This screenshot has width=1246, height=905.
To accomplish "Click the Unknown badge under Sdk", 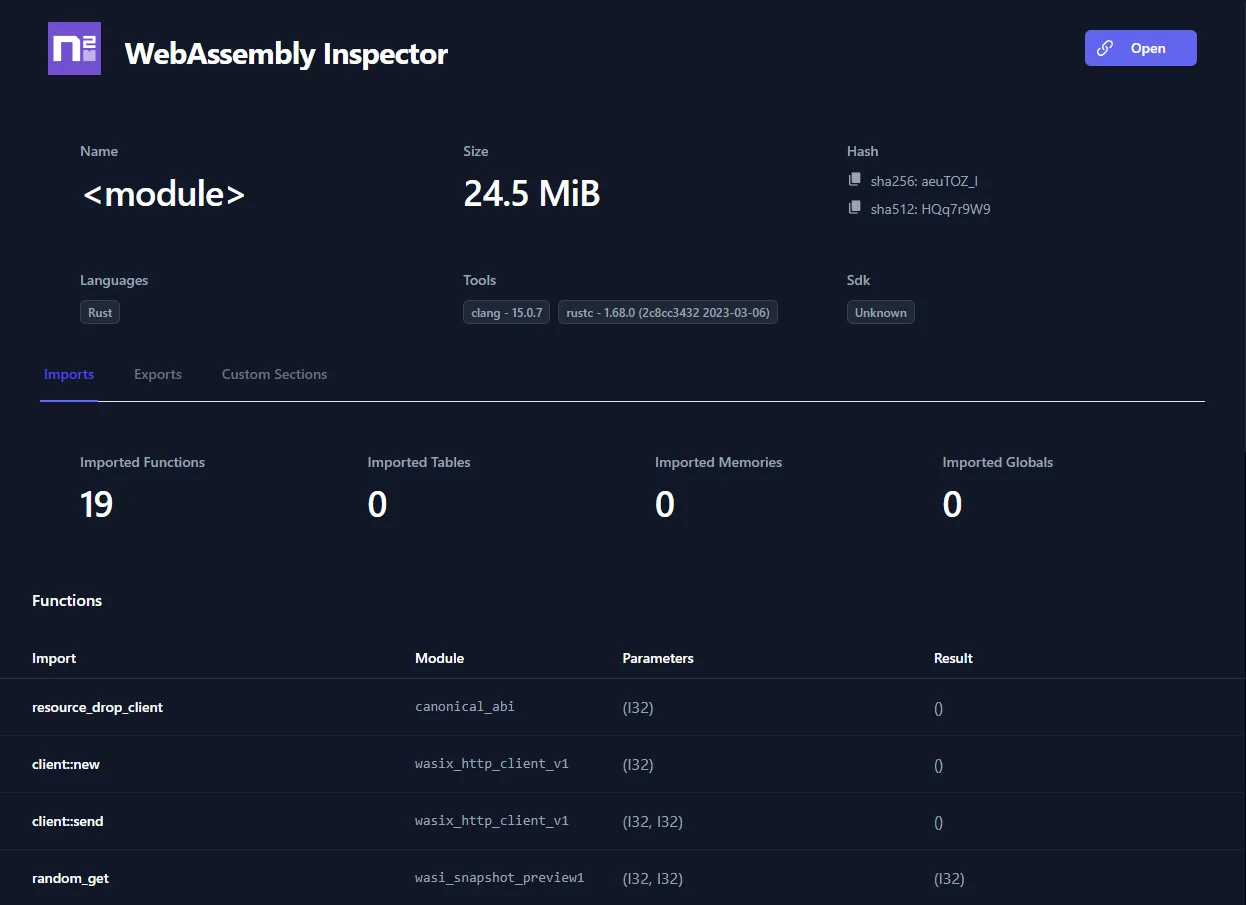I will 880,312.
